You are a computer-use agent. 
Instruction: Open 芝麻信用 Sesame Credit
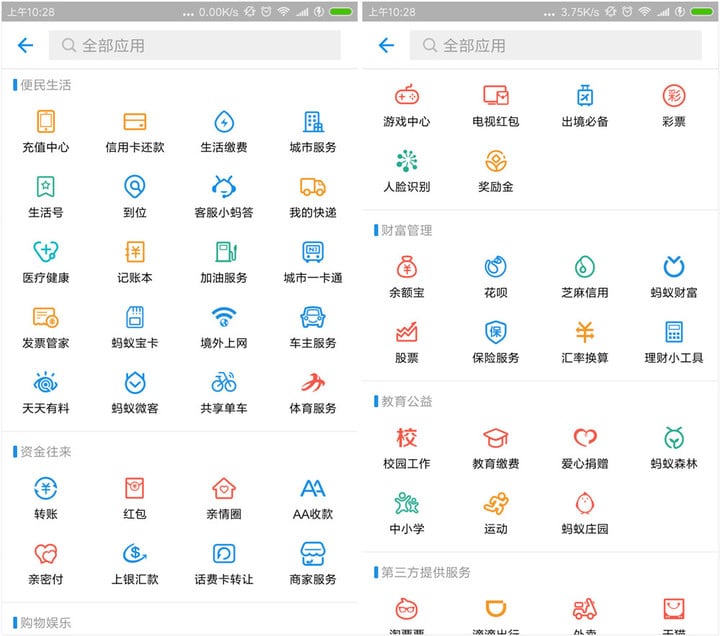(585, 267)
